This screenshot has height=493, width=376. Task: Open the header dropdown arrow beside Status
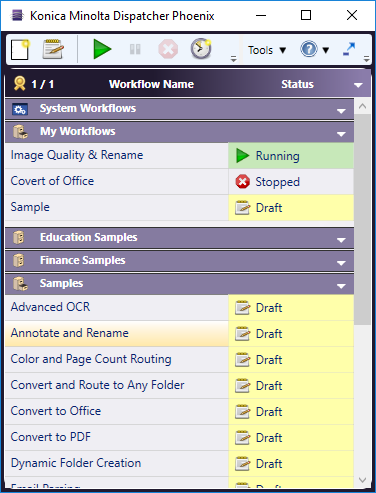click(x=358, y=85)
